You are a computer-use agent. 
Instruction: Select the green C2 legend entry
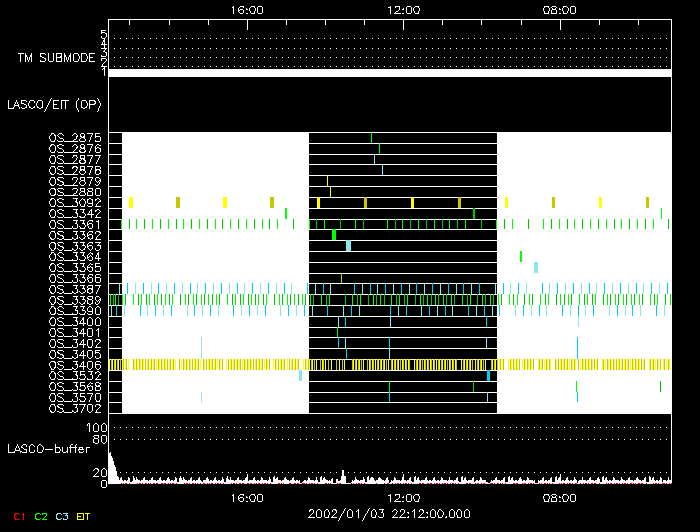pos(41,515)
